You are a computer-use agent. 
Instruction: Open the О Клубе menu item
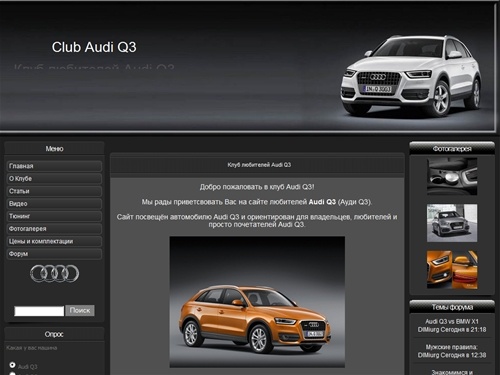54,179
